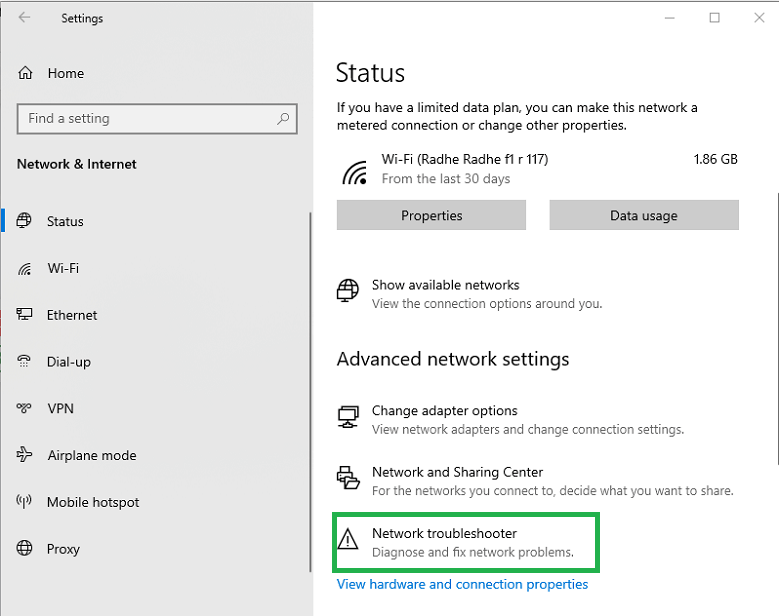Go to the Ethernet category
This screenshot has height=616, width=779.
[72, 315]
